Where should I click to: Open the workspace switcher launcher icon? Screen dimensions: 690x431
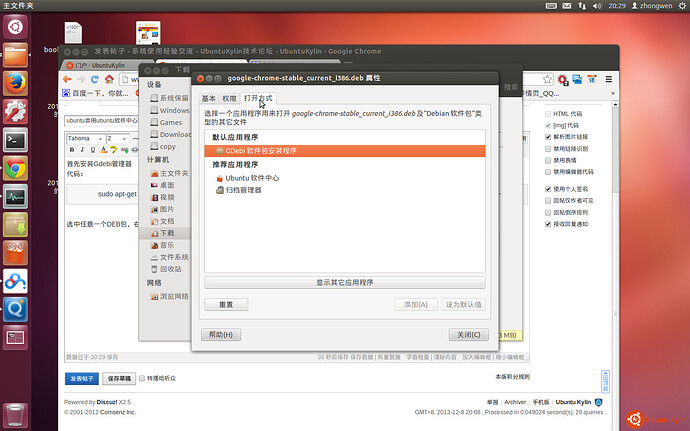coord(15,338)
